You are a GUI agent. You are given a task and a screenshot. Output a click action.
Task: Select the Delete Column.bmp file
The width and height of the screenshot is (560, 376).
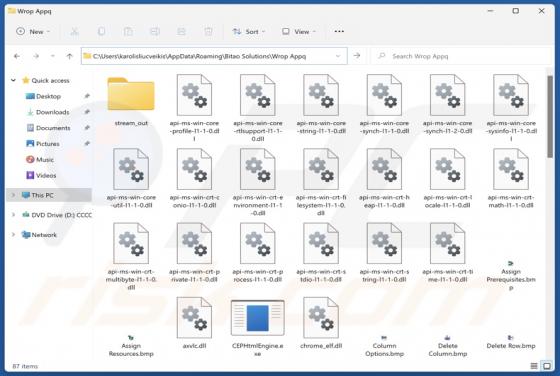pyautogui.click(x=448, y=346)
